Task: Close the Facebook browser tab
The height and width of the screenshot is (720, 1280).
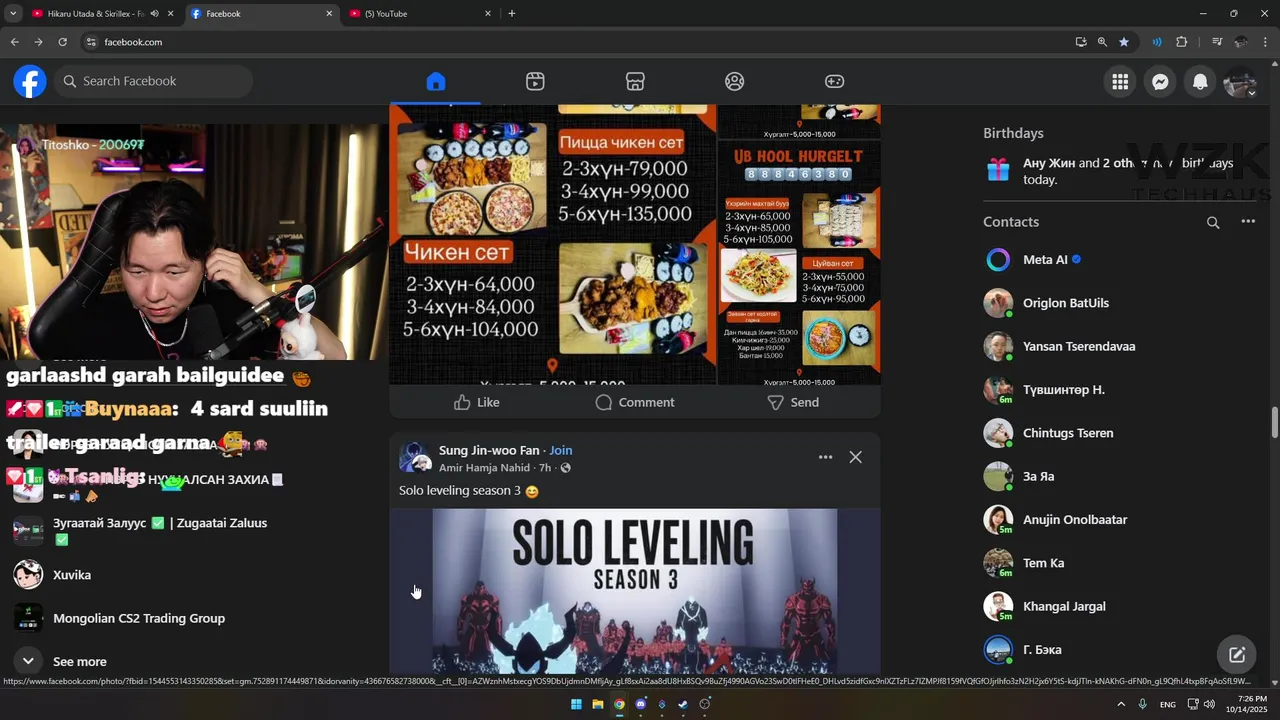Action: (329, 14)
